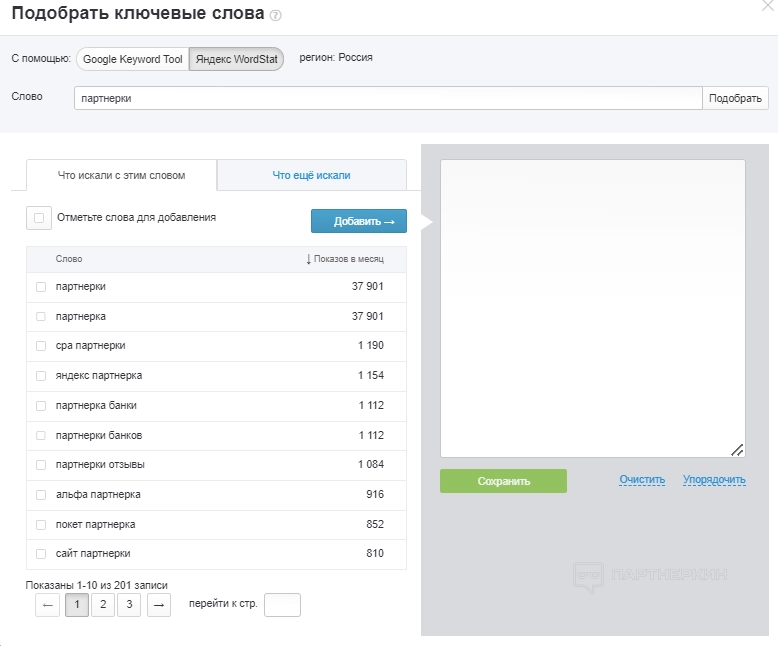Focus the перейти к стр. page input
The width and height of the screenshot is (778, 646).
[x=282, y=605]
